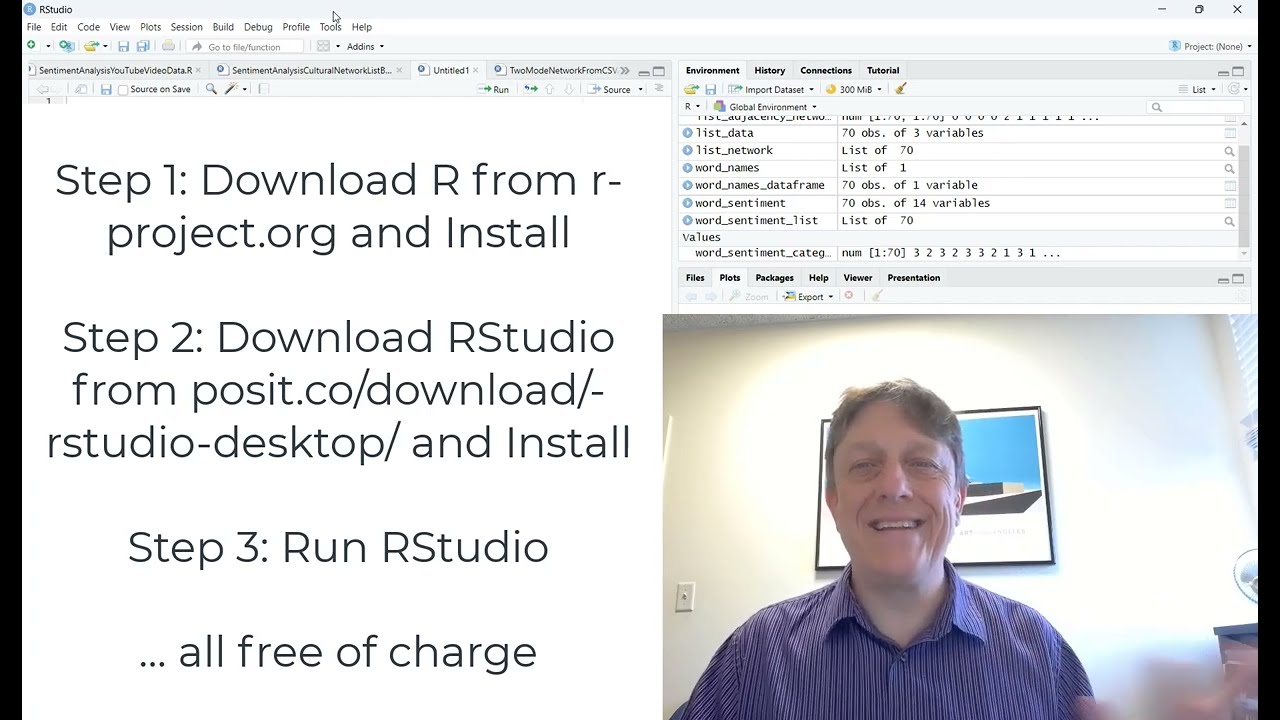Viewport: 1280px width, 720px height.
Task: Expand the list_data object
Action: point(687,133)
